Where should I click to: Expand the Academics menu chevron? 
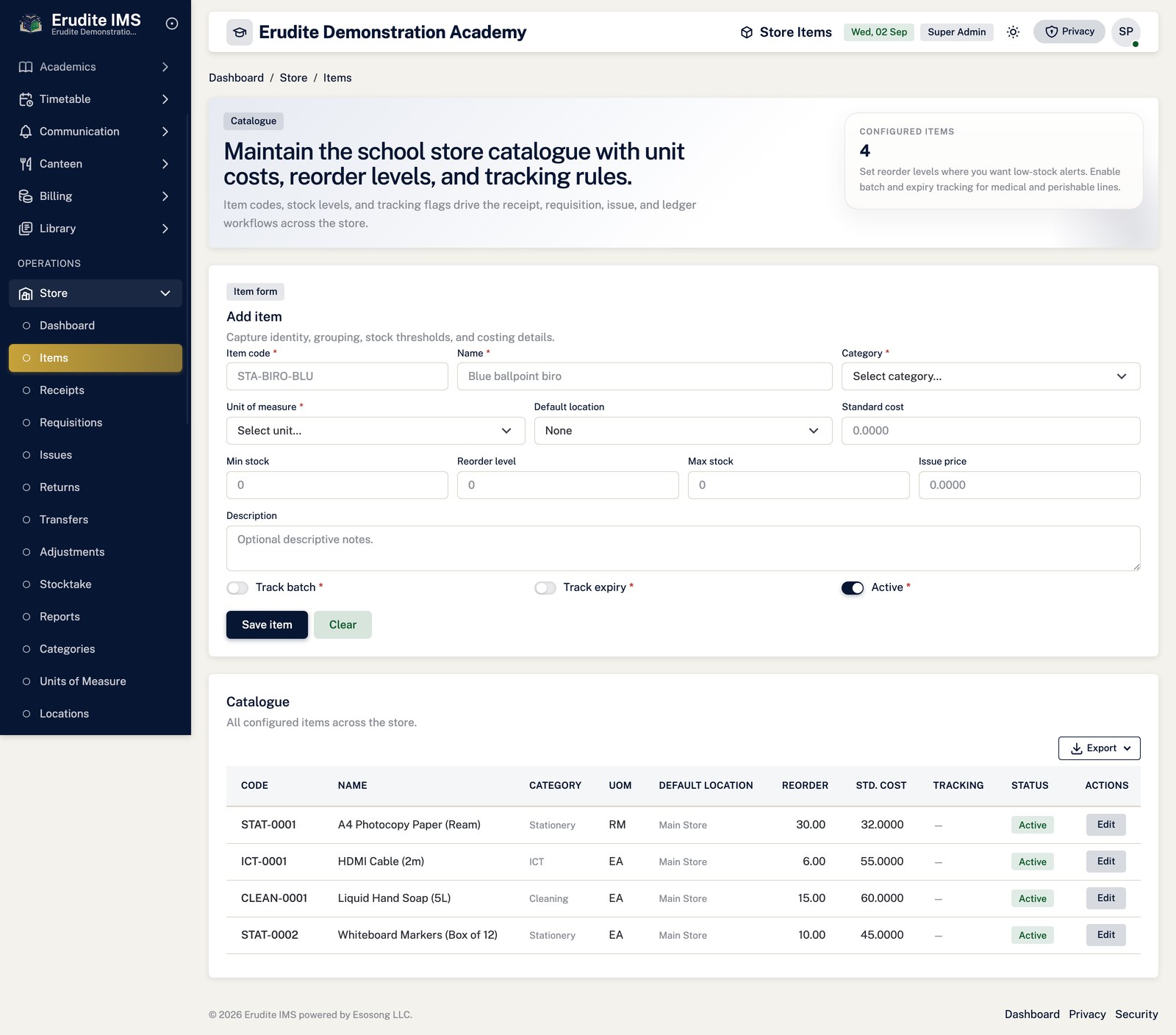click(165, 67)
